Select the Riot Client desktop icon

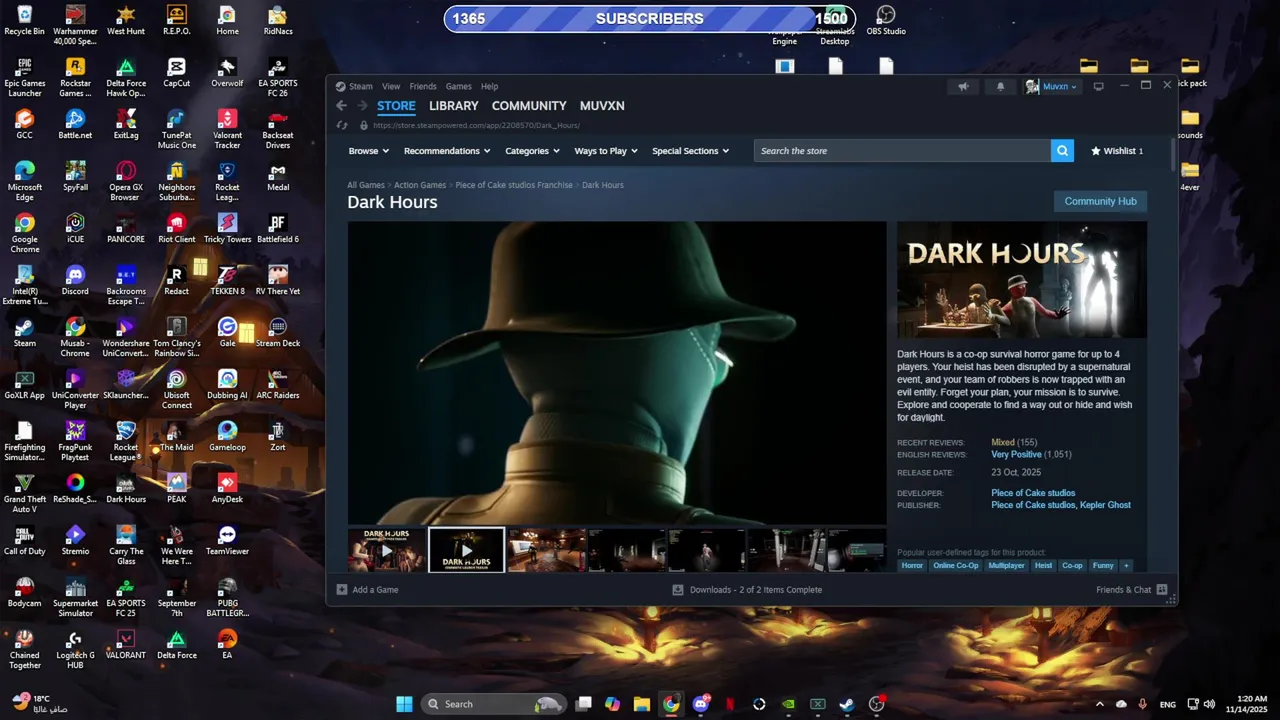coord(176,228)
